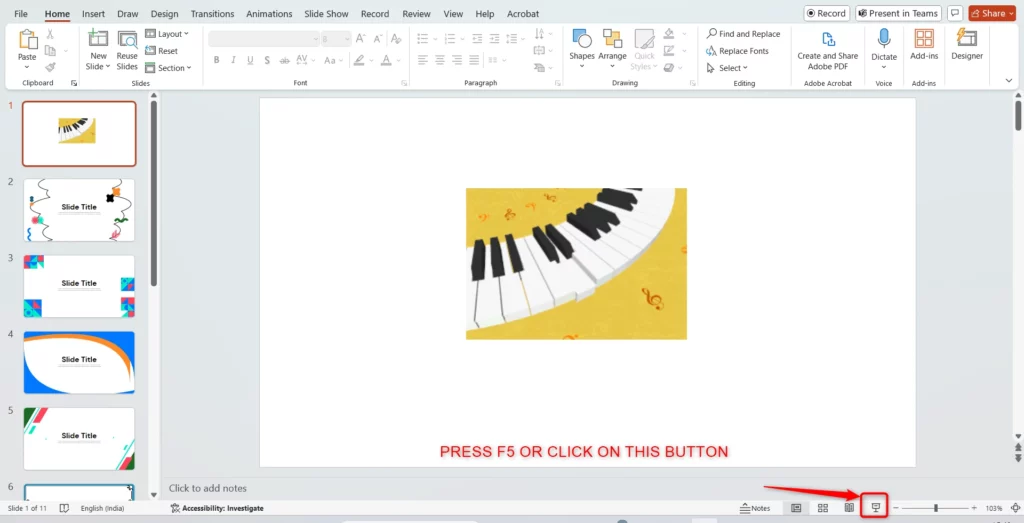Start slide show from status bar icon

click(x=875, y=508)
